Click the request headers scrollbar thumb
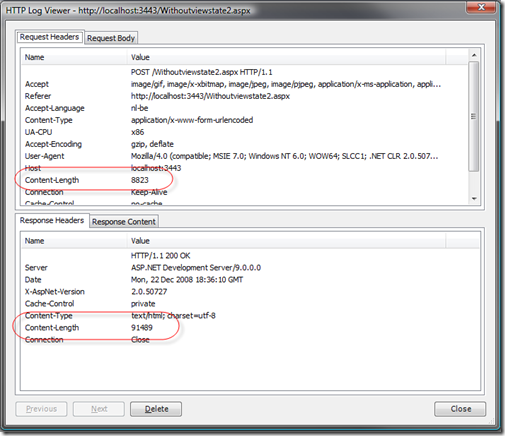This screenshot has width=505, height=436. [474, 116]
